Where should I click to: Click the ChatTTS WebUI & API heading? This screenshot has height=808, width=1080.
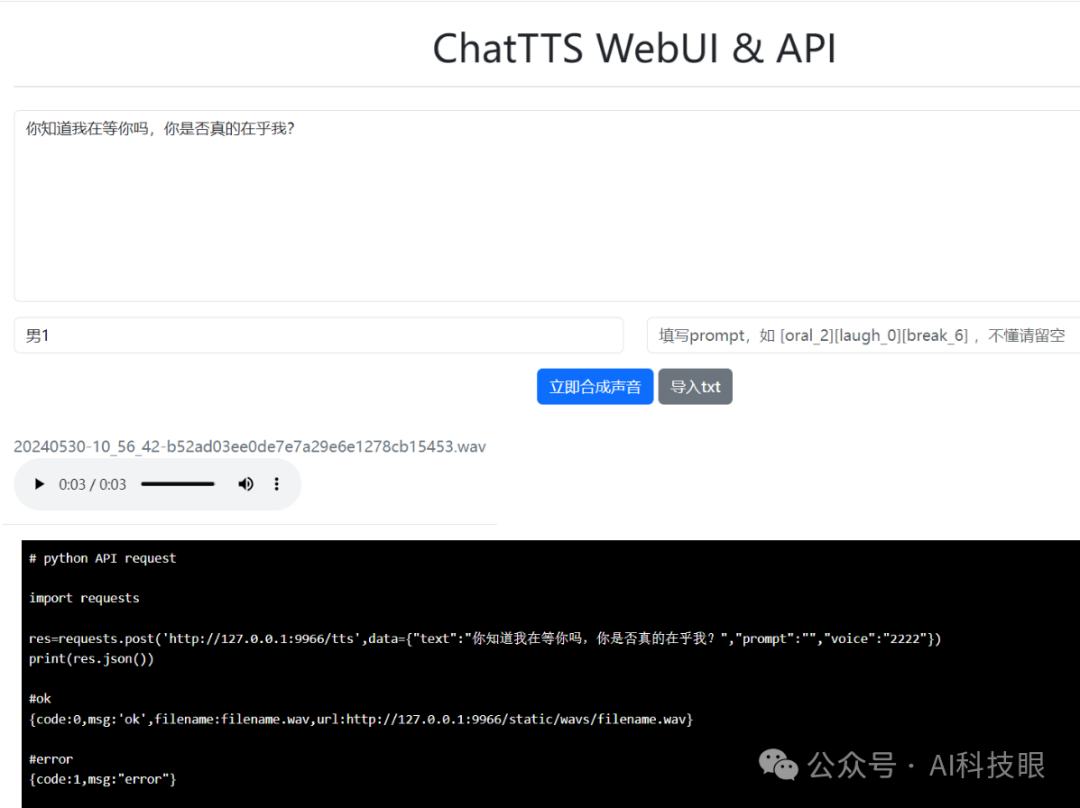coord(633,48)
